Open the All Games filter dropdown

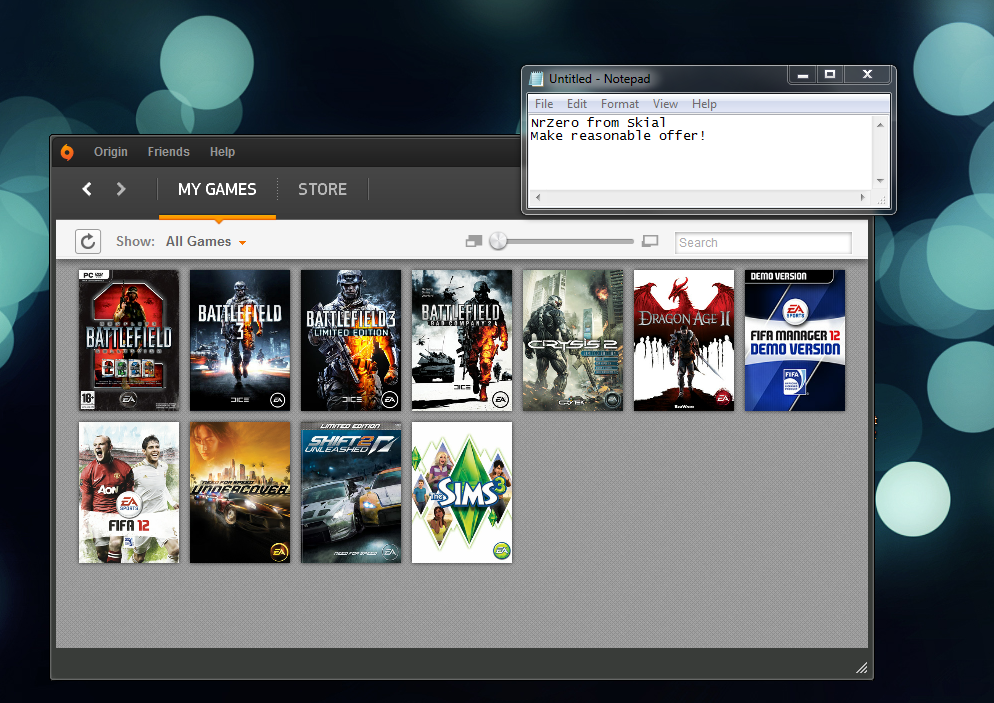[x=206, y=242]
